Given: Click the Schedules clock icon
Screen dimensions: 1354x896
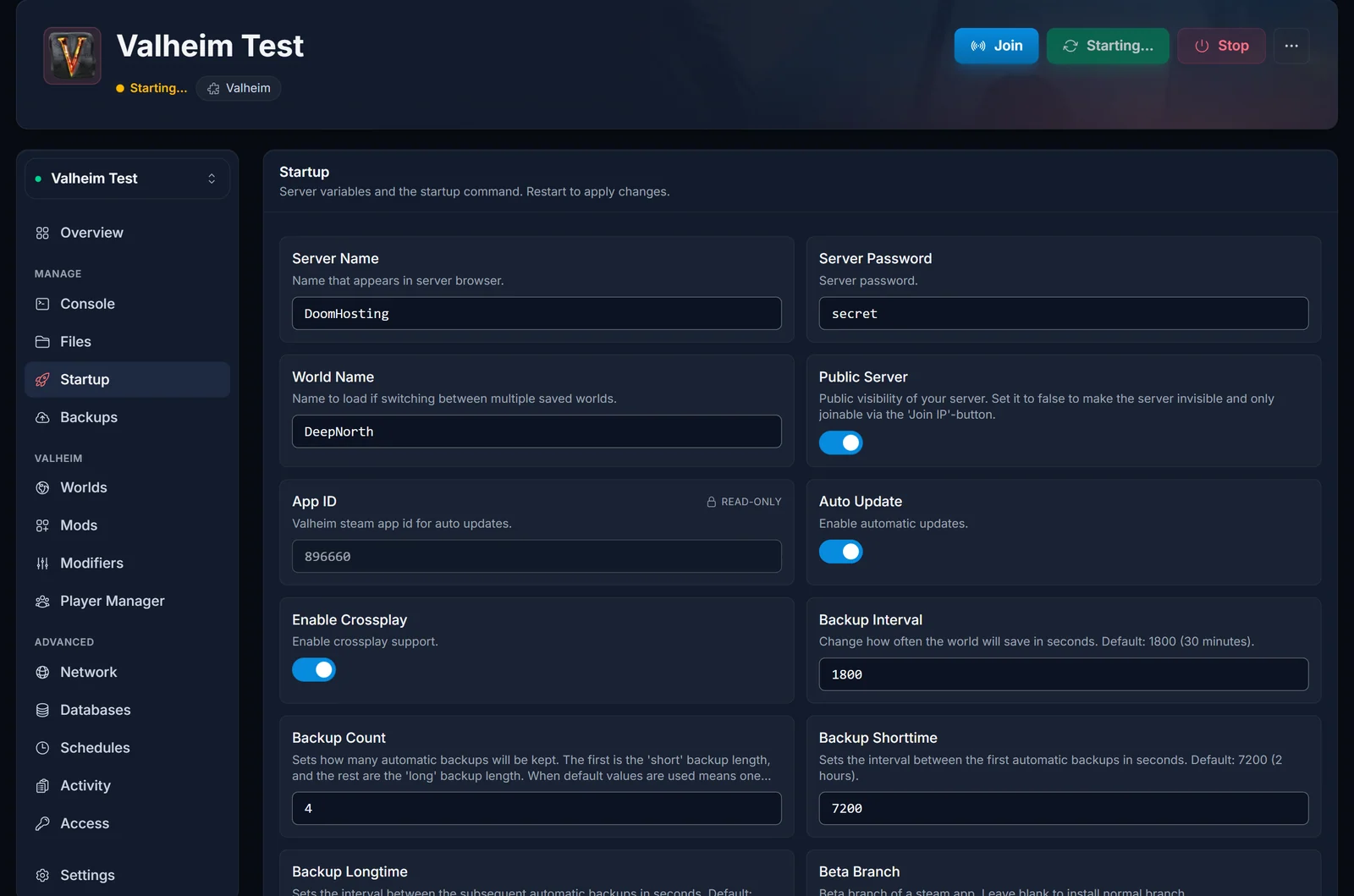Looking at the screenshot, I should (42, 748).
